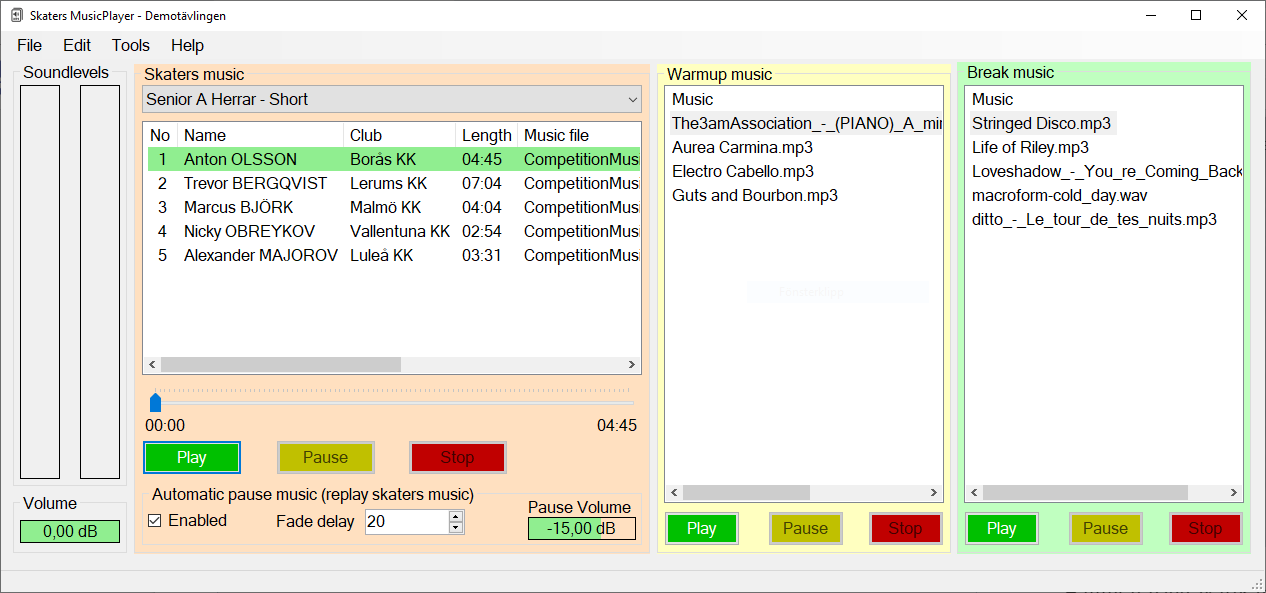Screen dimensions: 1266x593
Task: Open the Tools menu
Action: click(131, 45)
